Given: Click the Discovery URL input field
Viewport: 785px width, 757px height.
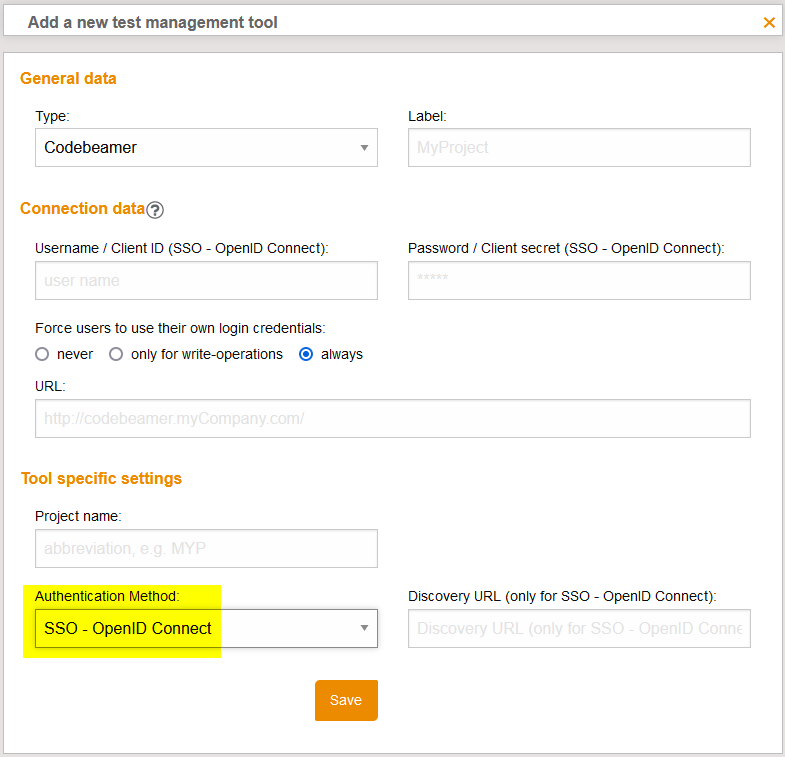Looking at the screenshot, I should click(579, 628).
